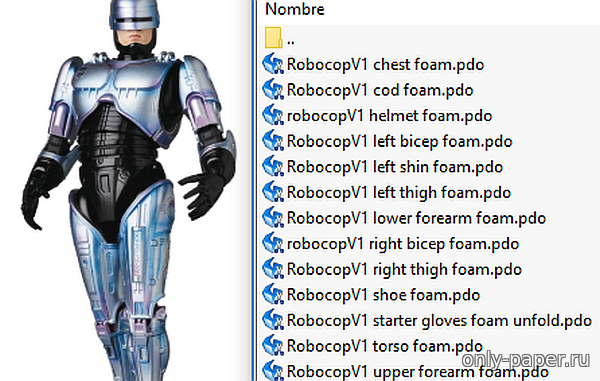Click the icon next to RobocopV1 left shin foam
Image resolution: width=600 pixels, height=381 pixels.
click(x=273, y=167)
